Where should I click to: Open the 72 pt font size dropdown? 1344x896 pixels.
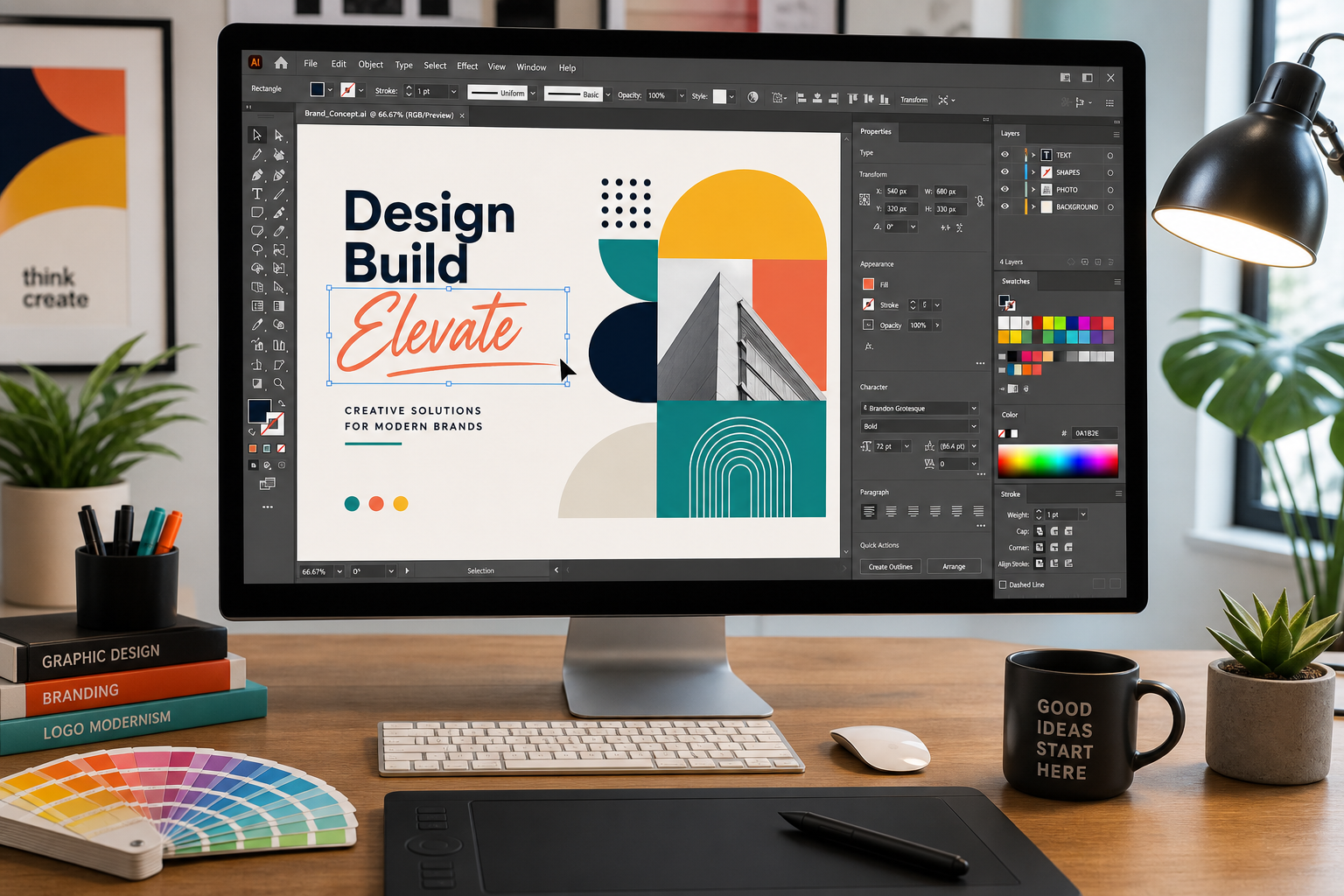tap(906, 446)
